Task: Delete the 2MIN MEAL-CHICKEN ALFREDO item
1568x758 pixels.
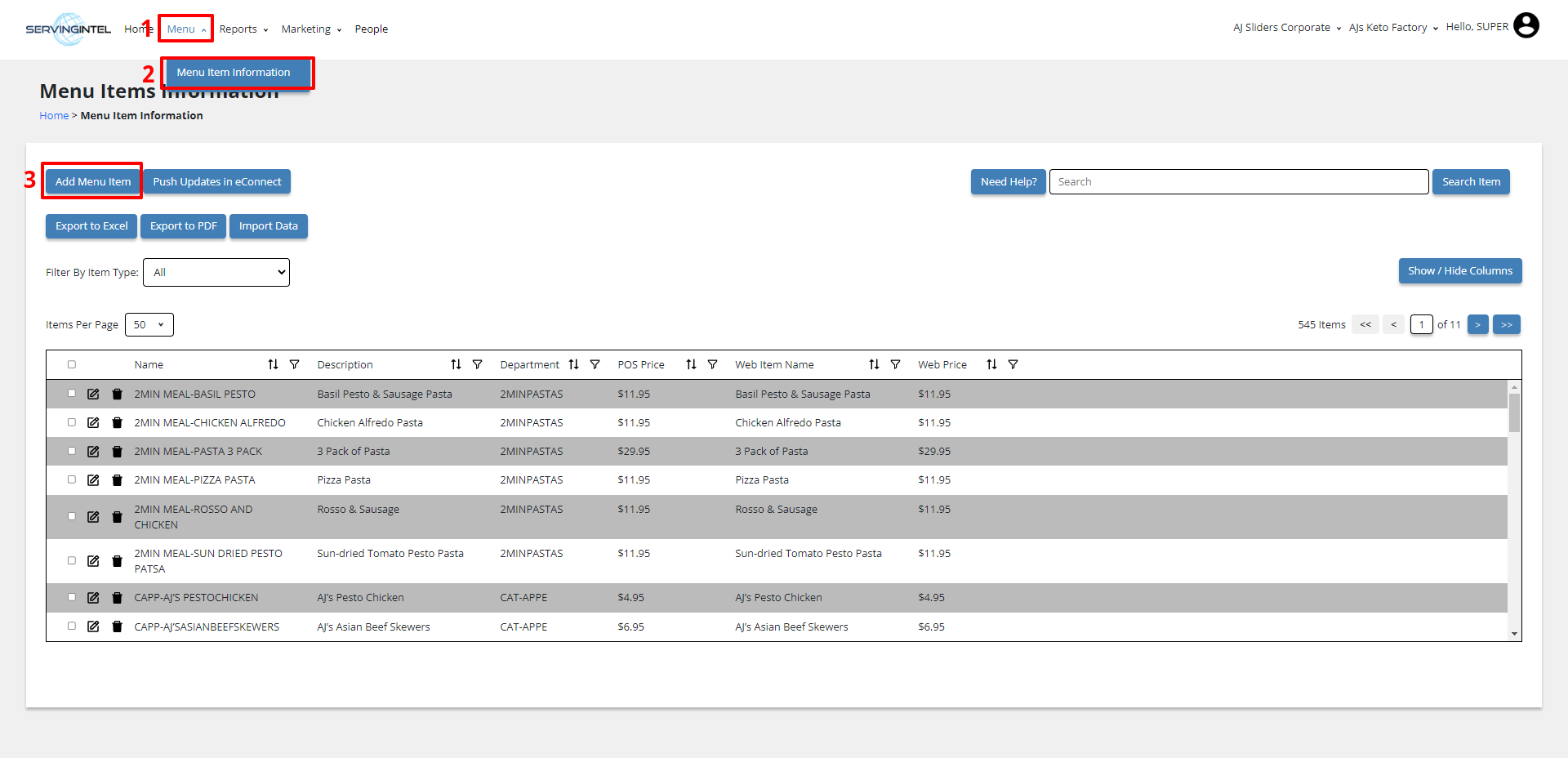Action: click(117, 423)
